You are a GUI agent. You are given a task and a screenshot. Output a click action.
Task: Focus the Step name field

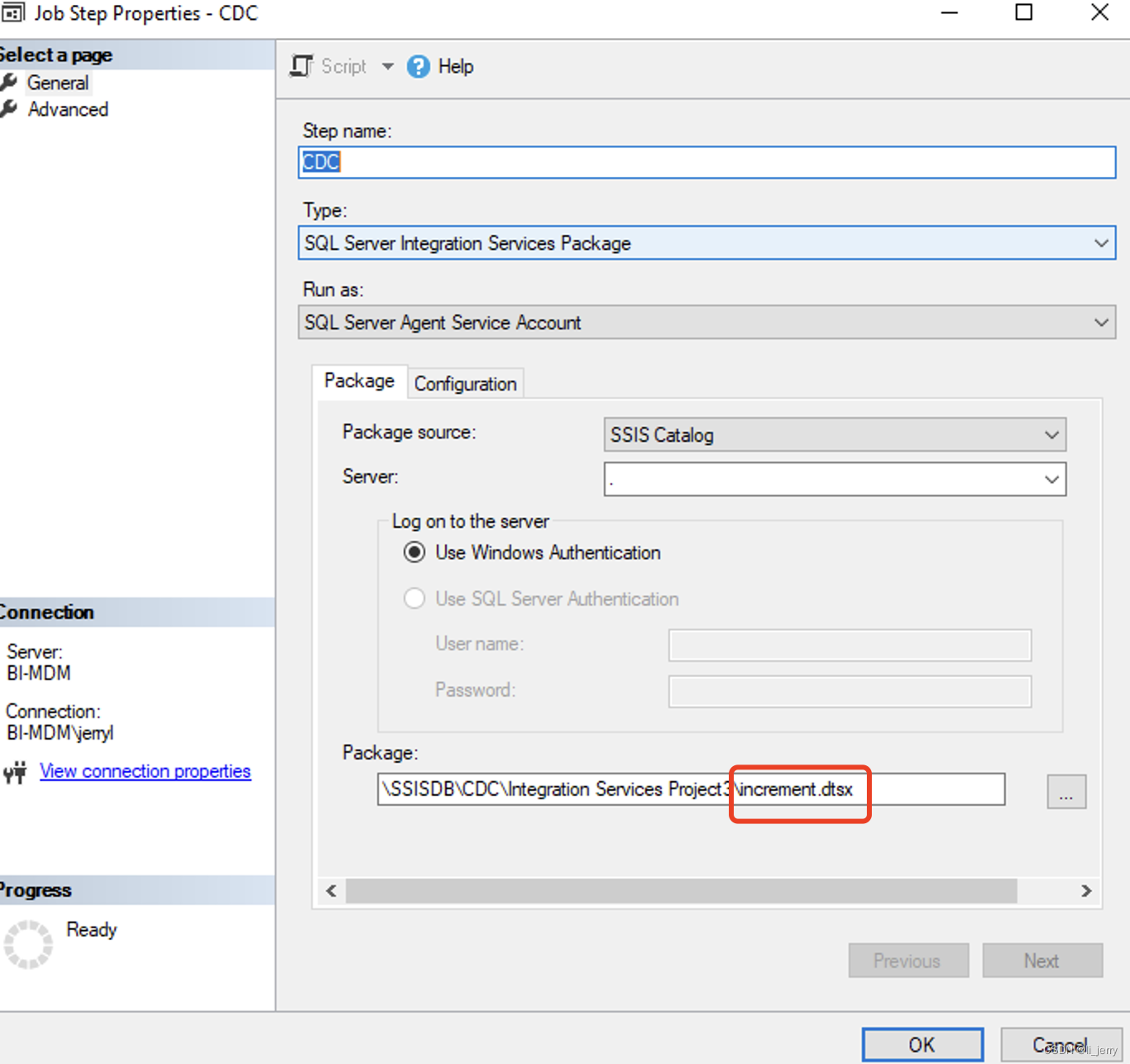click(706, 162)
